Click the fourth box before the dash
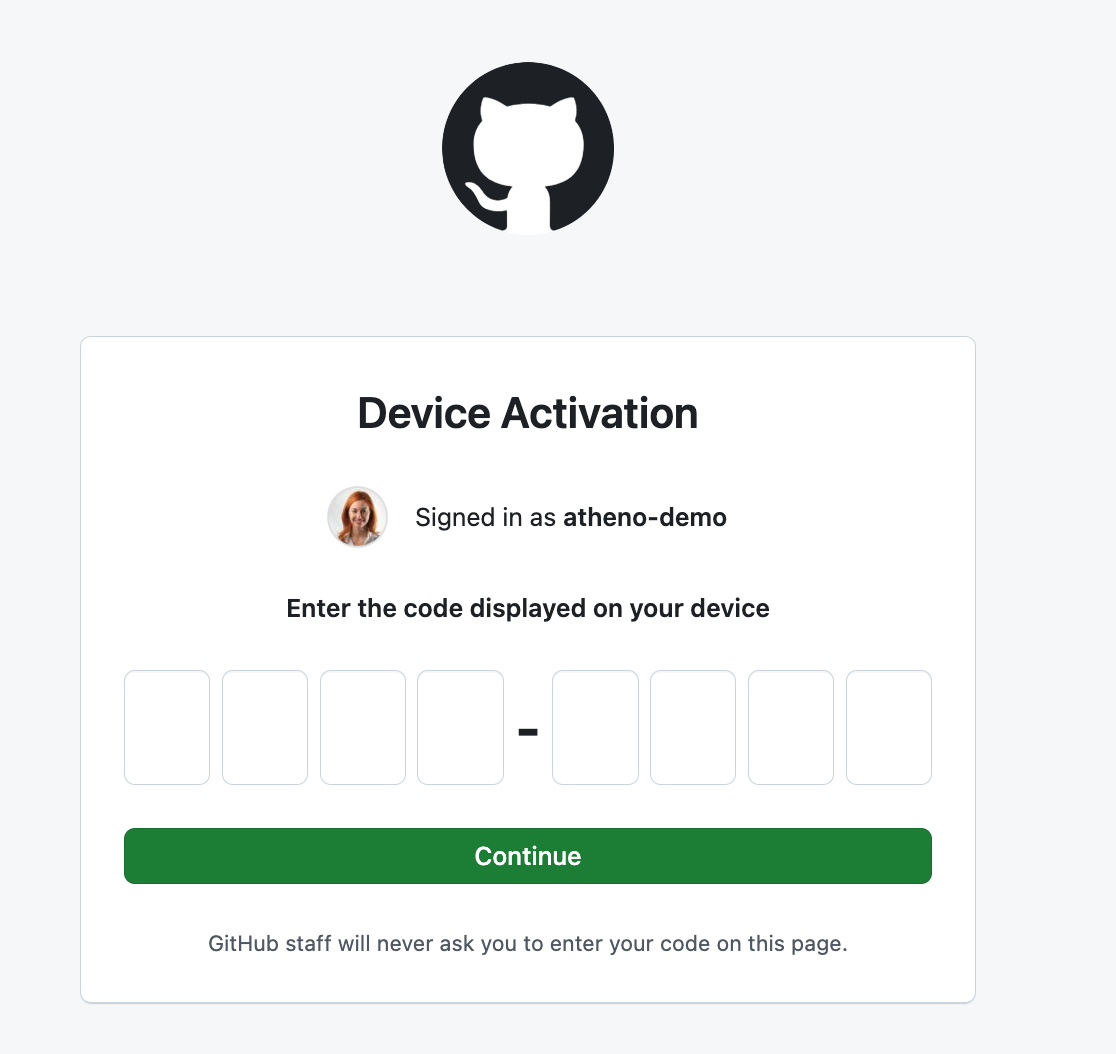1116x1054 pixels. 460,727
